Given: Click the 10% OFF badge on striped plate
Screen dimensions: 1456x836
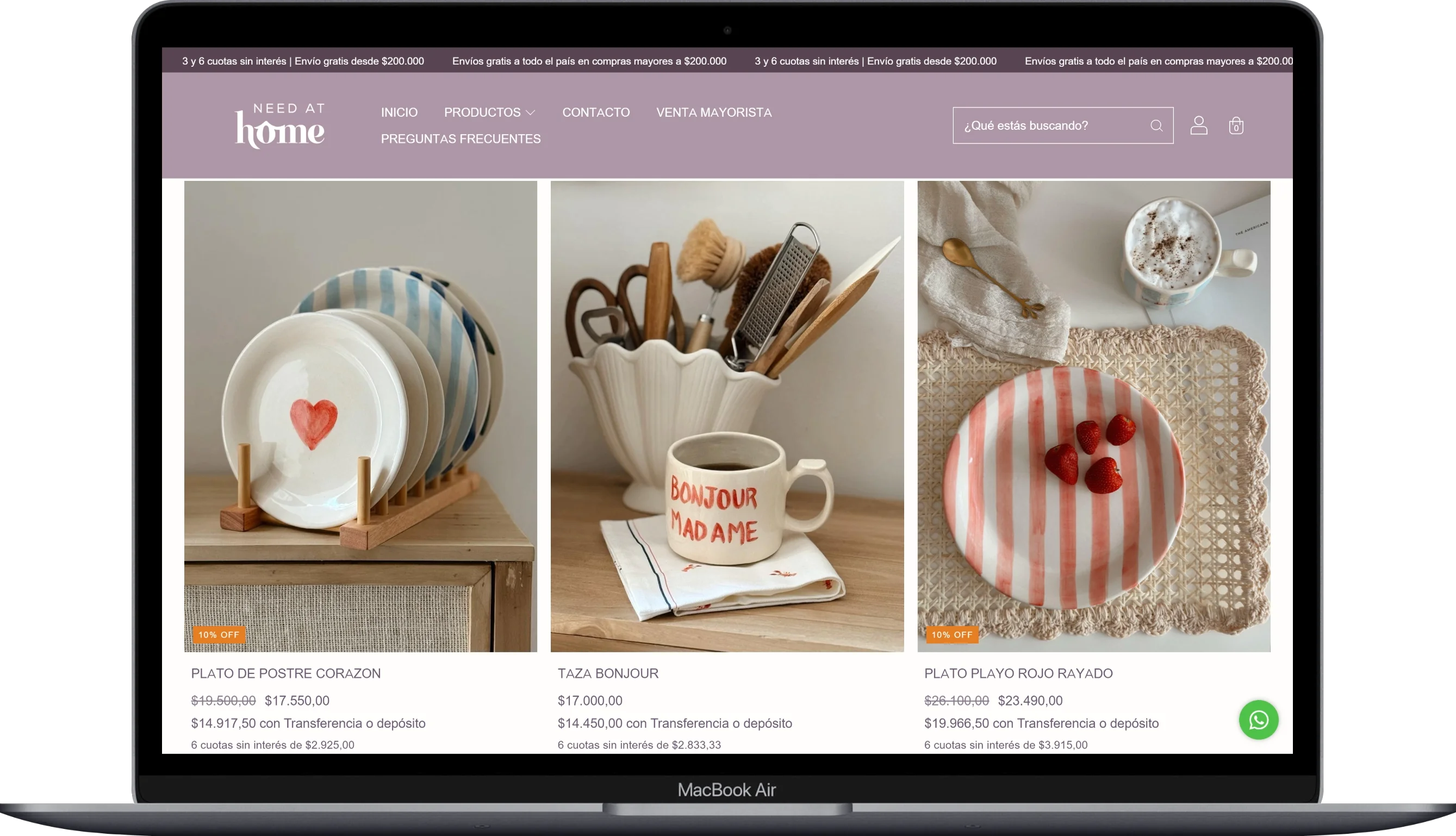Looking at the screenshot, I should [x=951, y=634].
